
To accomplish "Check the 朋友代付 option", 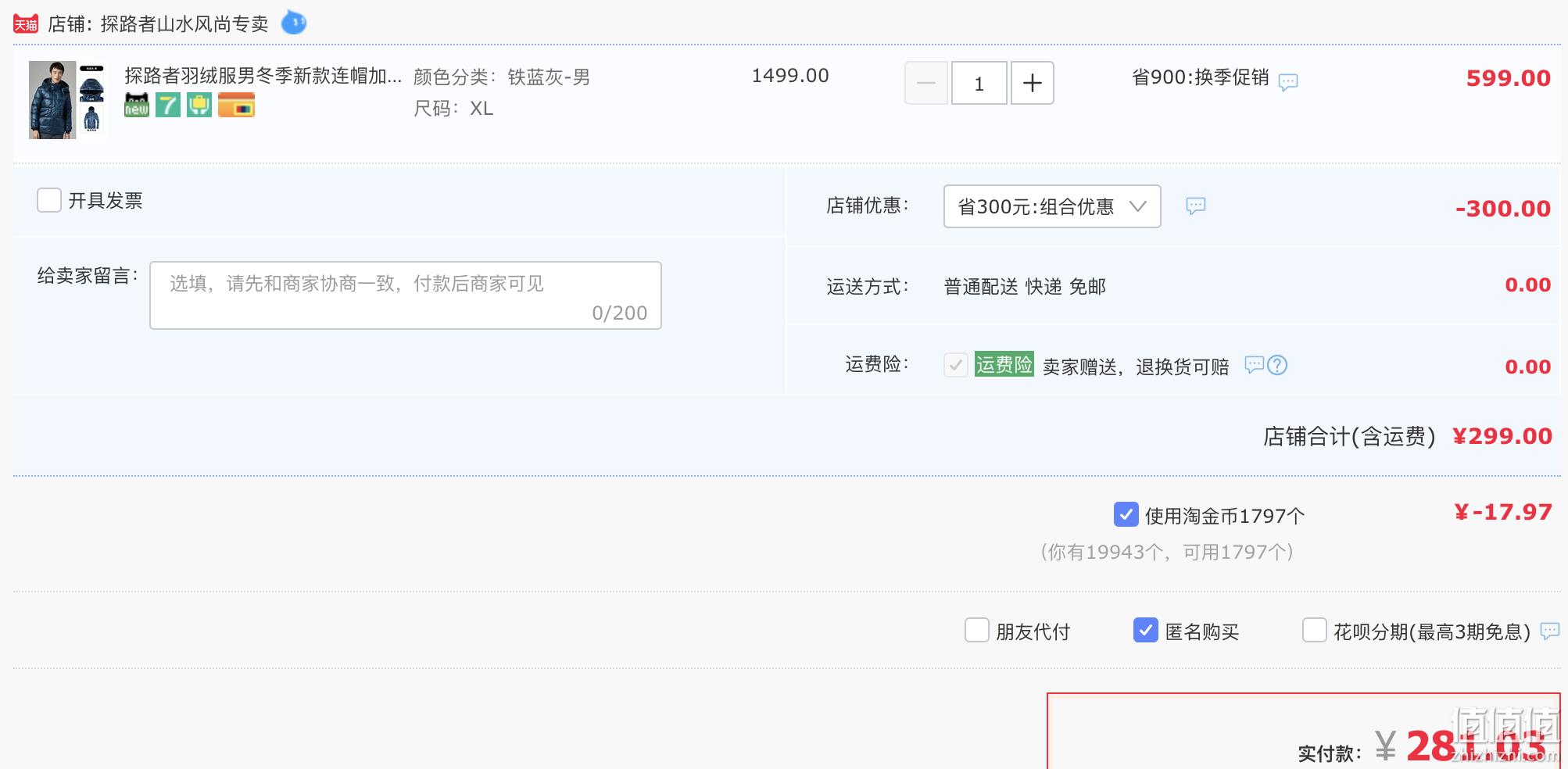I will click(x=977, y=630).
